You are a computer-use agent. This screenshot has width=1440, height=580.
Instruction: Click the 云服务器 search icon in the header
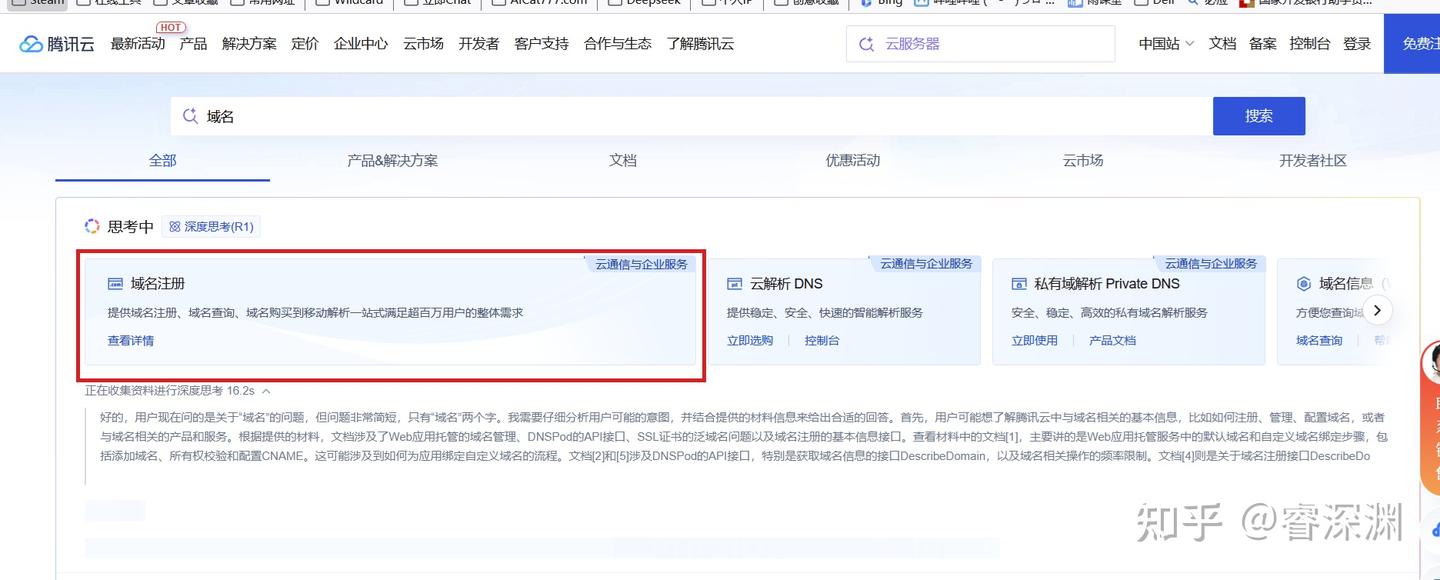click(x=865, y=43)
